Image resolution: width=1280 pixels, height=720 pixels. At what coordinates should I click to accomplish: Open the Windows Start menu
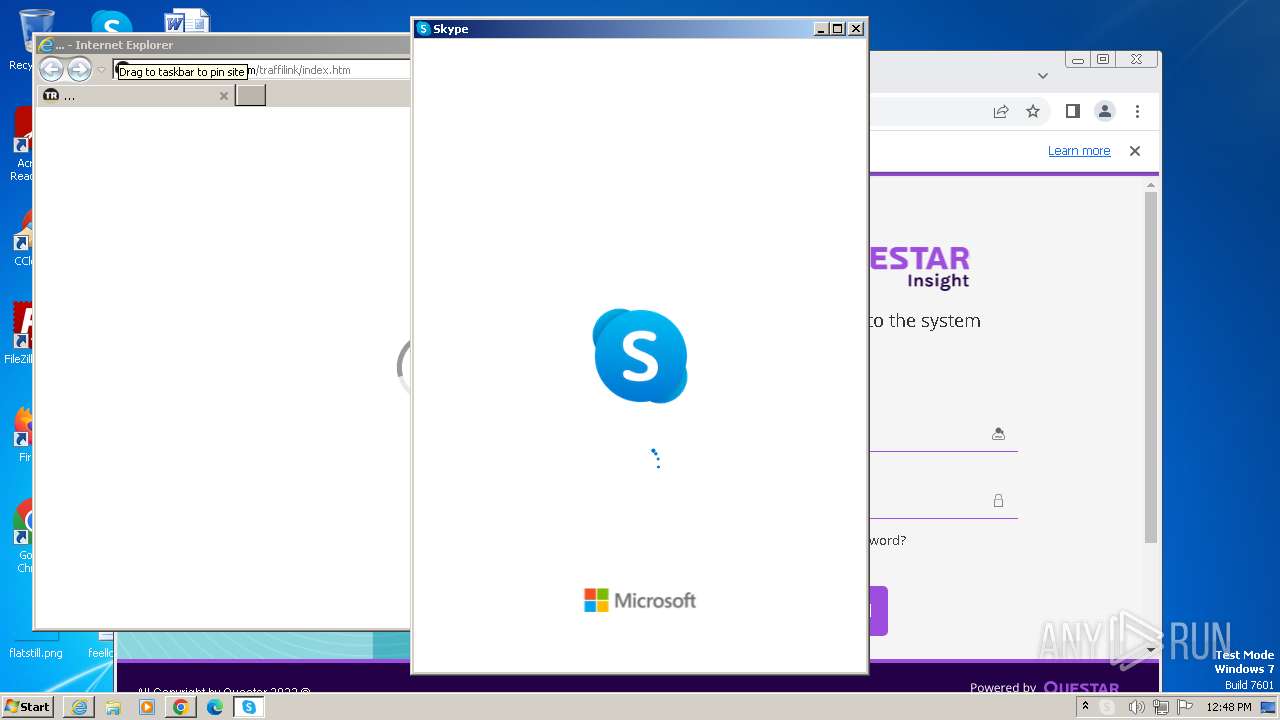point(28,706)
